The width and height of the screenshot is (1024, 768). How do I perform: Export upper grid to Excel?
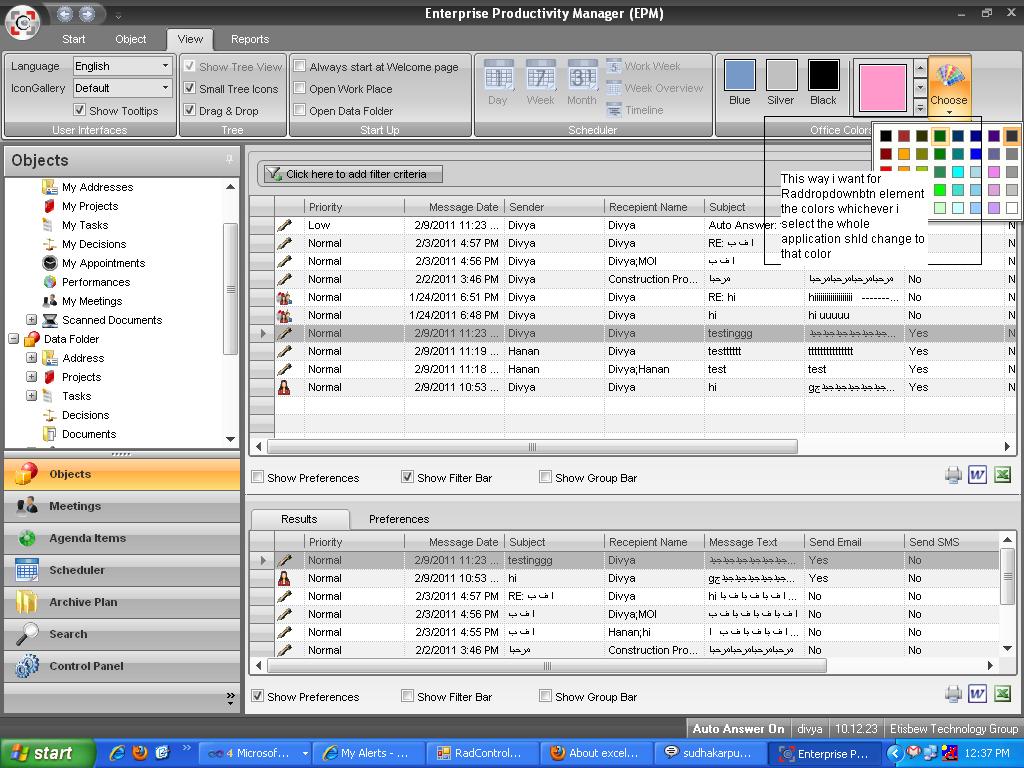pos(1002,475)
